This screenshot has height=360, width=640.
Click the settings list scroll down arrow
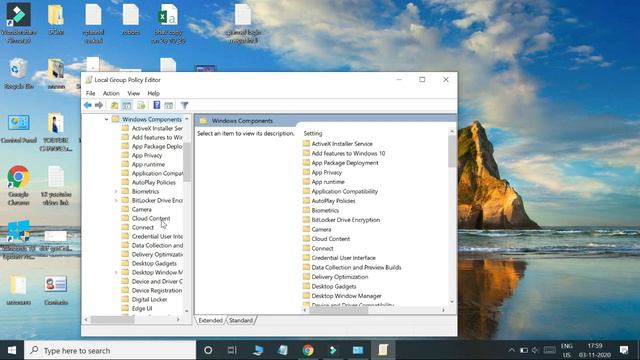[x=452, y=302]
